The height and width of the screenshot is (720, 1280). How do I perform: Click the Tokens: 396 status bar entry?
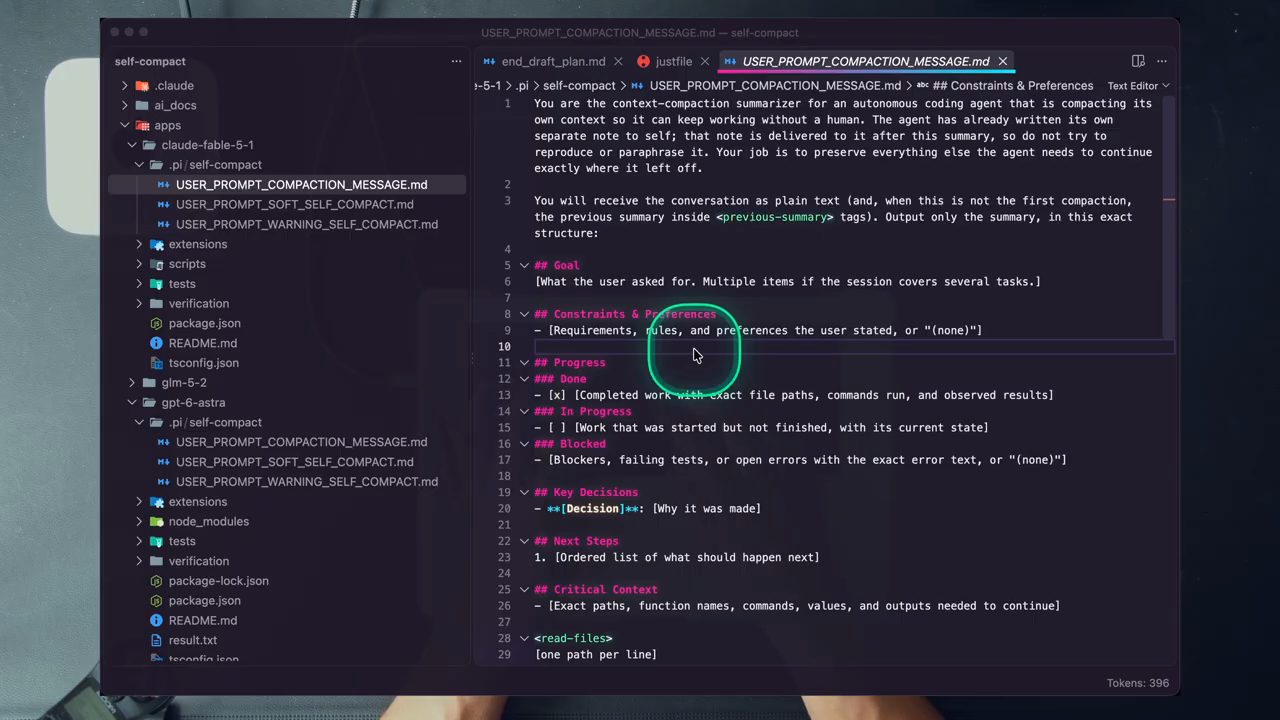1138,683
